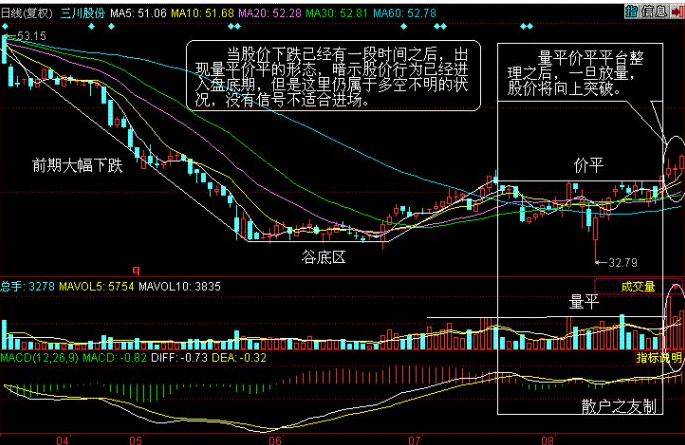
Task: Click the MACD: -0.82 value
Action: pos(114,358)
